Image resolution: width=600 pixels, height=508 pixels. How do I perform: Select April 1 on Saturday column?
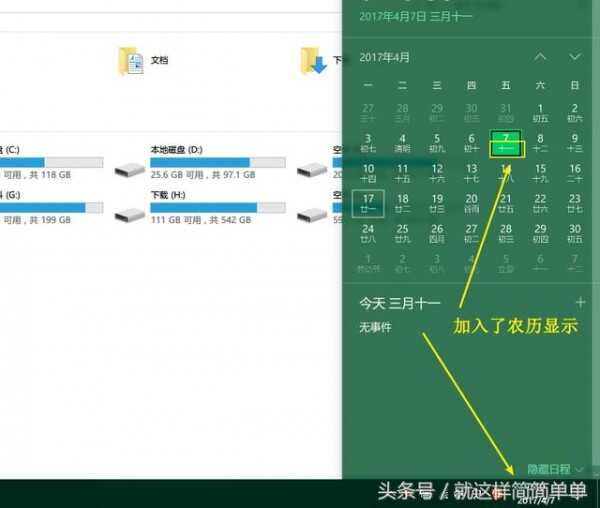click(x=540, y=112)
